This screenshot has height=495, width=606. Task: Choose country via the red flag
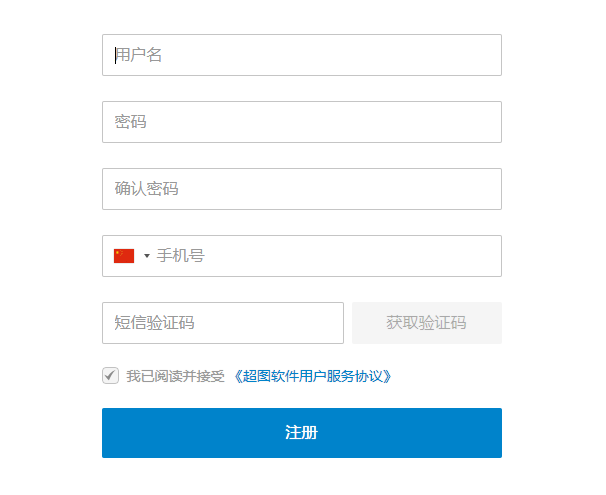pos(124,256)
